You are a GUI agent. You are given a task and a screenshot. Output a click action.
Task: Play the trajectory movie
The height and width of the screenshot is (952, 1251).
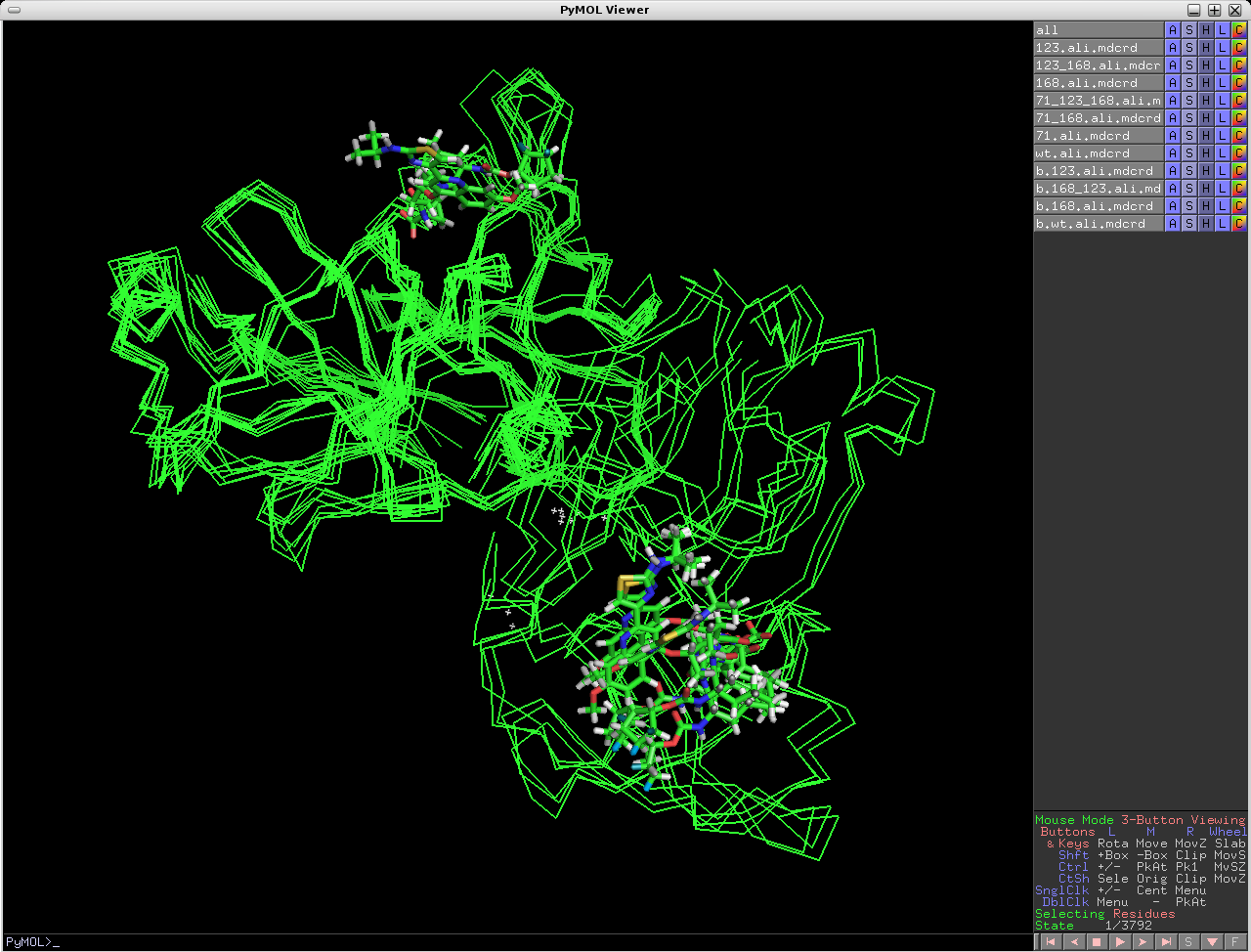tap(1120, 942)
